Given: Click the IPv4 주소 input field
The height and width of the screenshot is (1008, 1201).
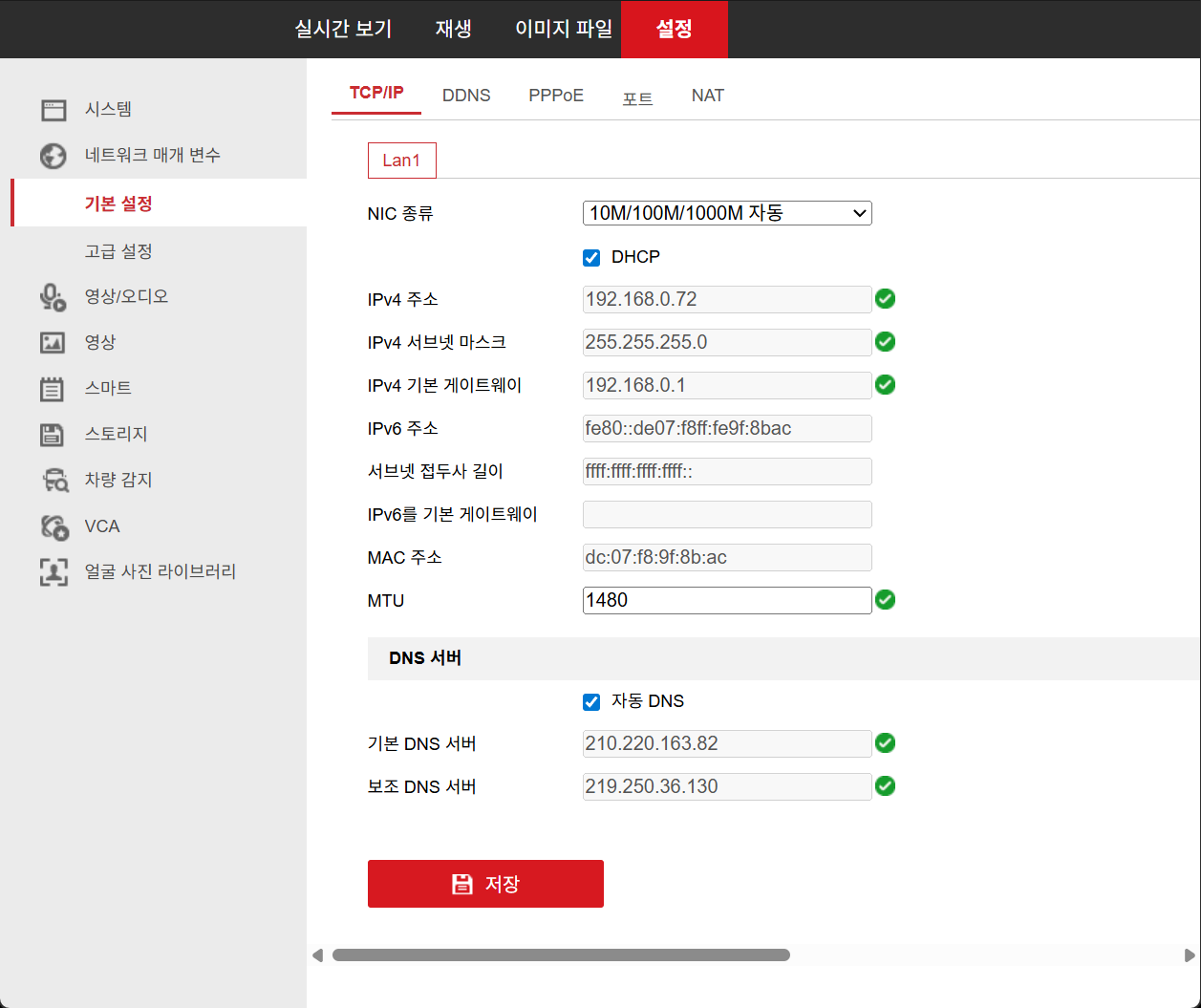Looking at the screenshot, I should pyautogui.click(x=727, y=299).
